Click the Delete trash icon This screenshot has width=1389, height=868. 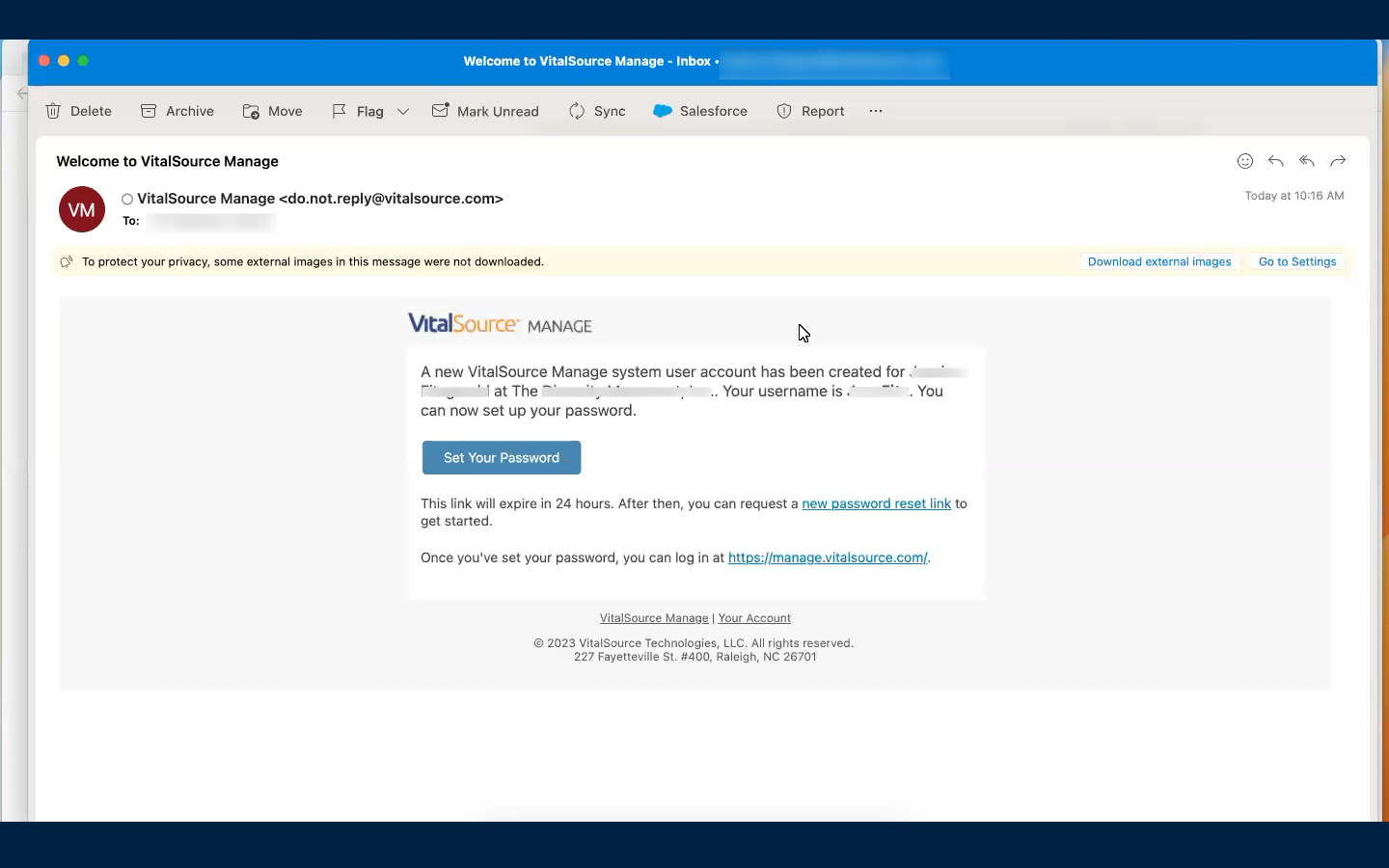point(54,111)
